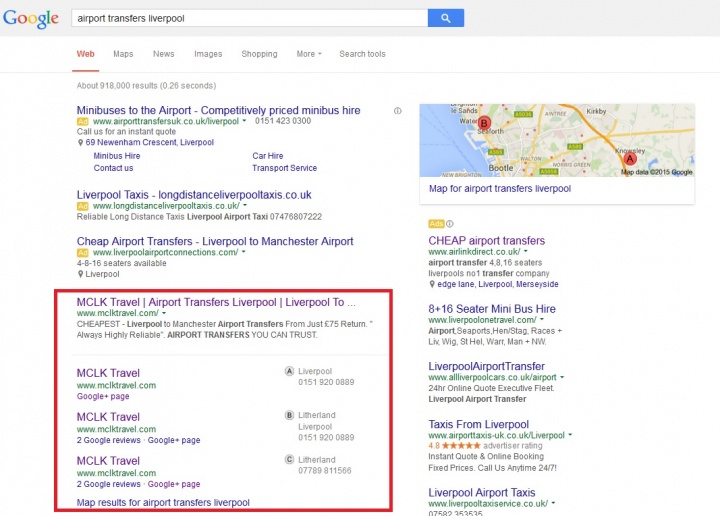Screen dimensions: 720x516
Task: Open Google+ page link for MCLK Travel Liverpool listing
Action: 103,396
